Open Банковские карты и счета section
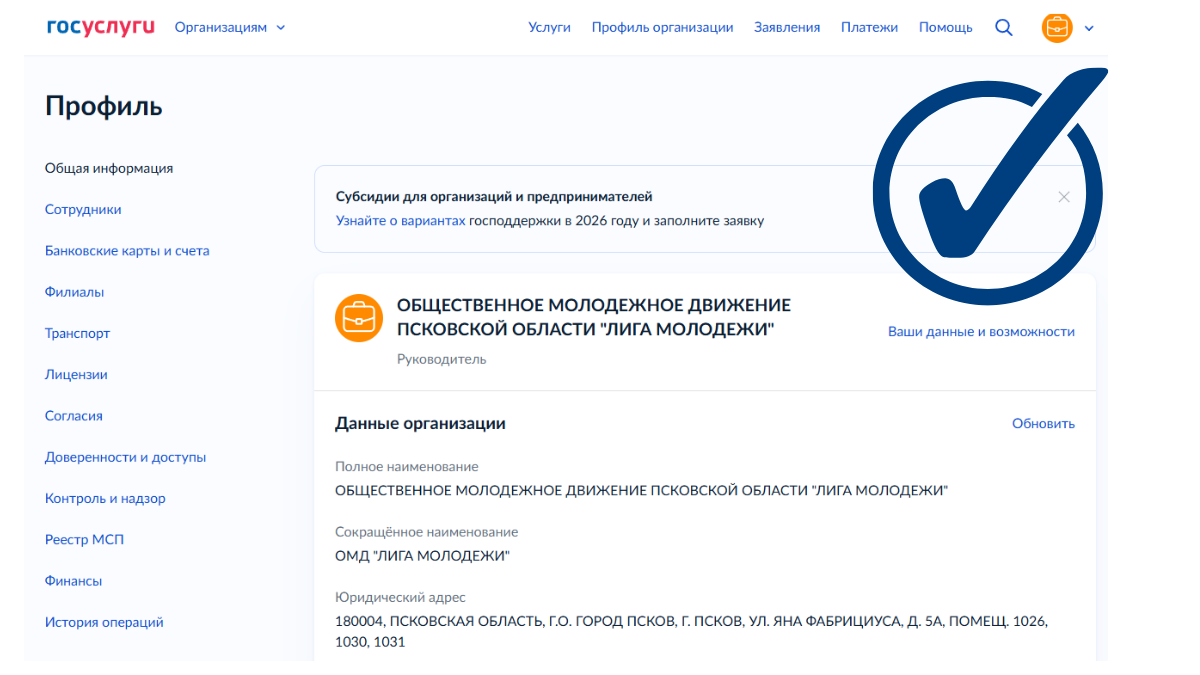Screen dimensions: 1200x675 (x=127, y=251)
